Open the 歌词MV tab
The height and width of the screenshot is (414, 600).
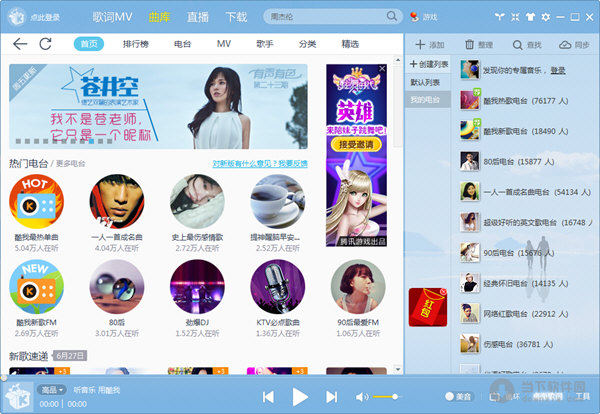(x=112, y=17)
